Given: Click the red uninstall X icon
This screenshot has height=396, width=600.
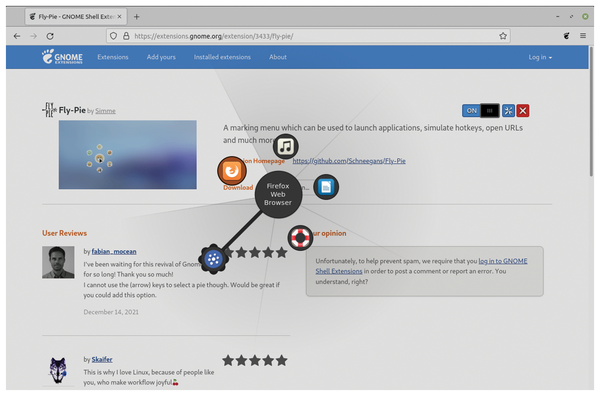Looking at the screenshot, I should [x=523, y=111].
